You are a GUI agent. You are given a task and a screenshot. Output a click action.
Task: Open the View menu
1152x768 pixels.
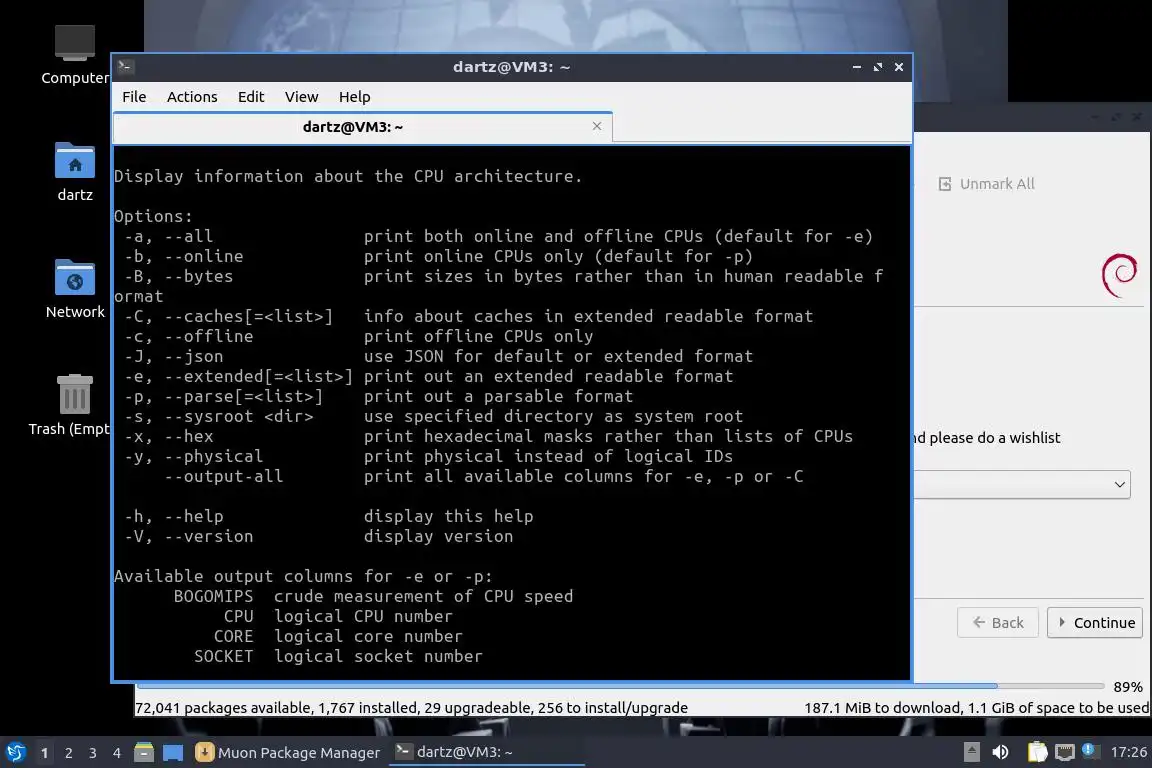pyautogui.click(x=301, y=97)
